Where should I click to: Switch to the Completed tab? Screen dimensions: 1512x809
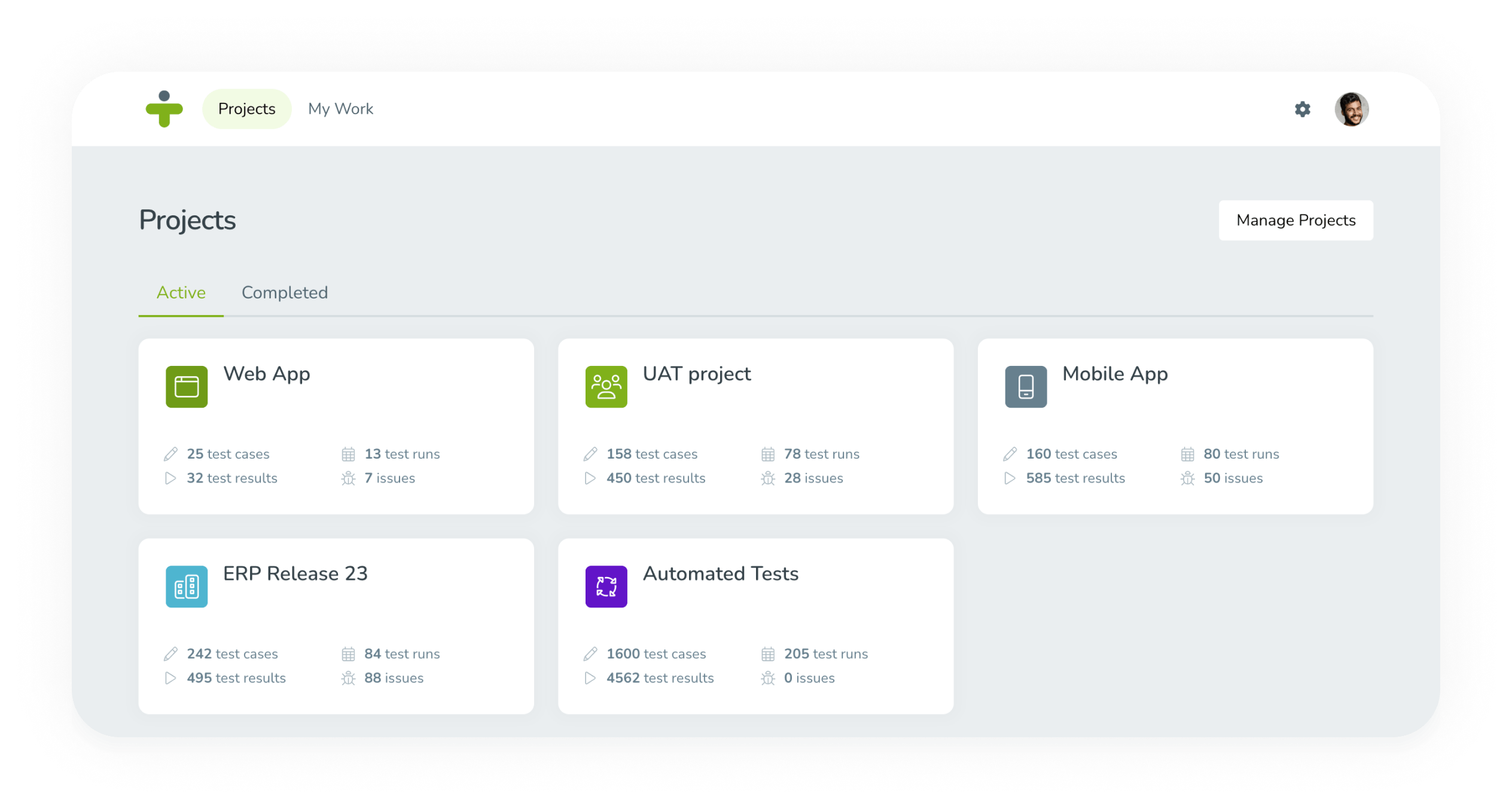point(285,292)
